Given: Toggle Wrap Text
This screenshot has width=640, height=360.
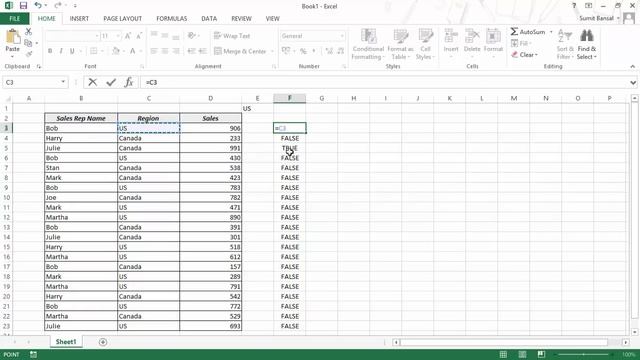Looking at the screenshot, I should click(x=232, y=36).
